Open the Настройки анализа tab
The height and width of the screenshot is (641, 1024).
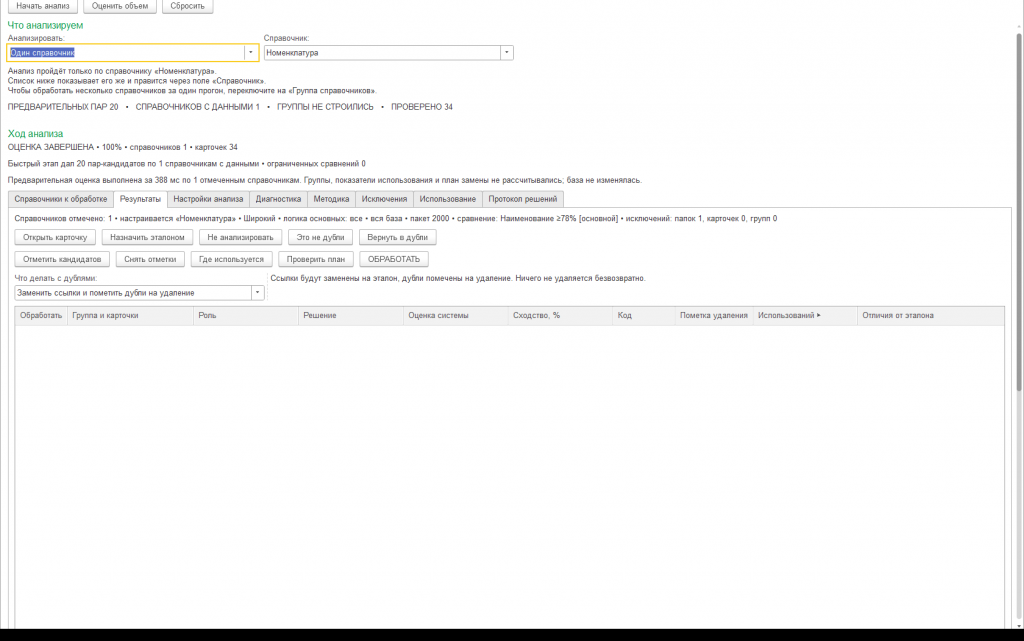pyautogui.click(x=208, y=199)
